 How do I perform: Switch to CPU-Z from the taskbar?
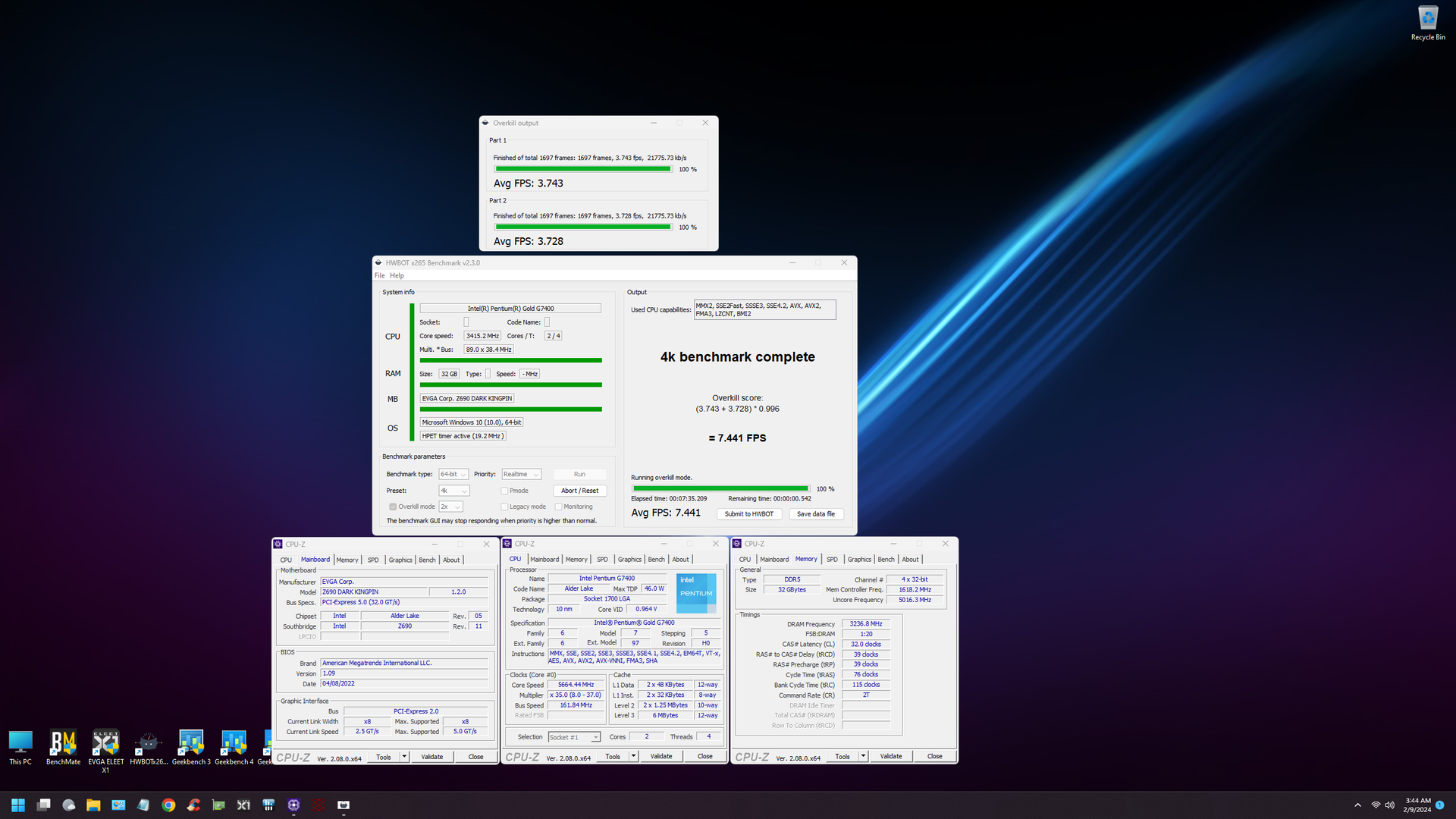click(x=293, y=805)
